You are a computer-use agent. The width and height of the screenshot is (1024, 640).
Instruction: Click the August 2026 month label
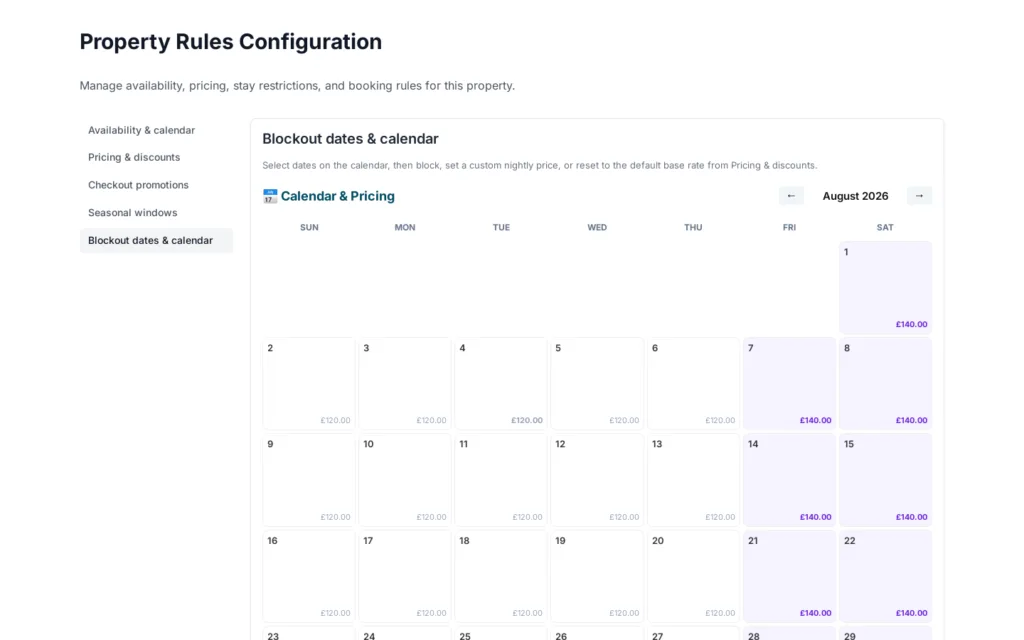click(855, 196)
